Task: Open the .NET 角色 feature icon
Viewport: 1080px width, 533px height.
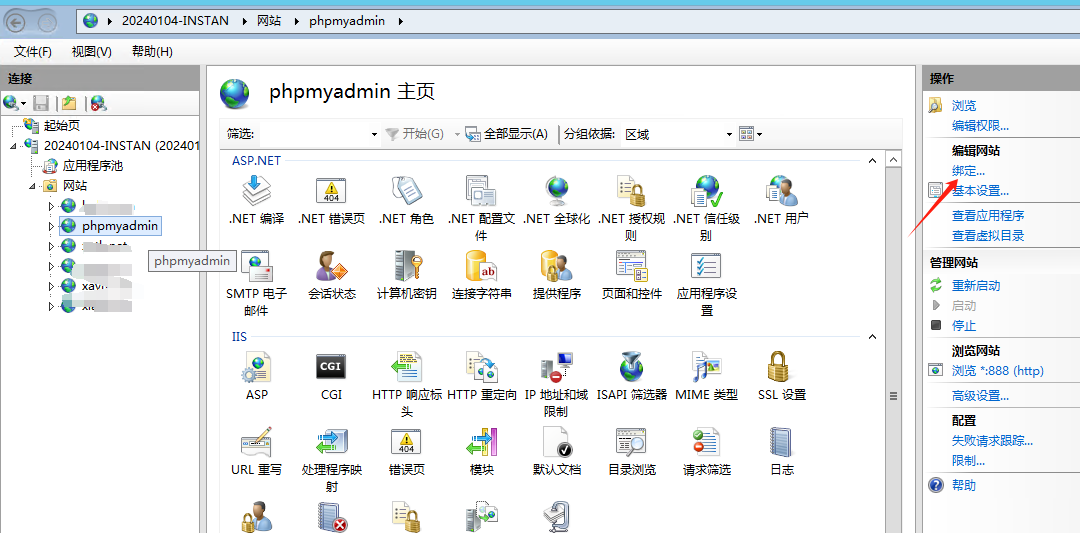Action: coord(406,191)
